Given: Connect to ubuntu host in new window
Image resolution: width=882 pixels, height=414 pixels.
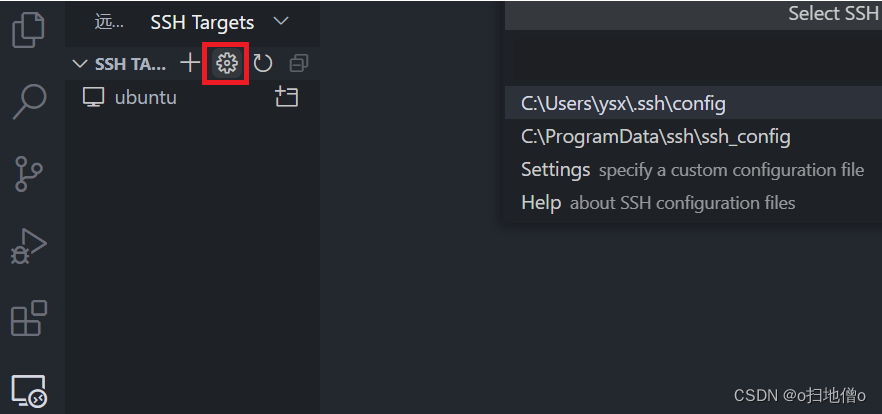Looking at the screenshot, I should [x=287, y=97].
